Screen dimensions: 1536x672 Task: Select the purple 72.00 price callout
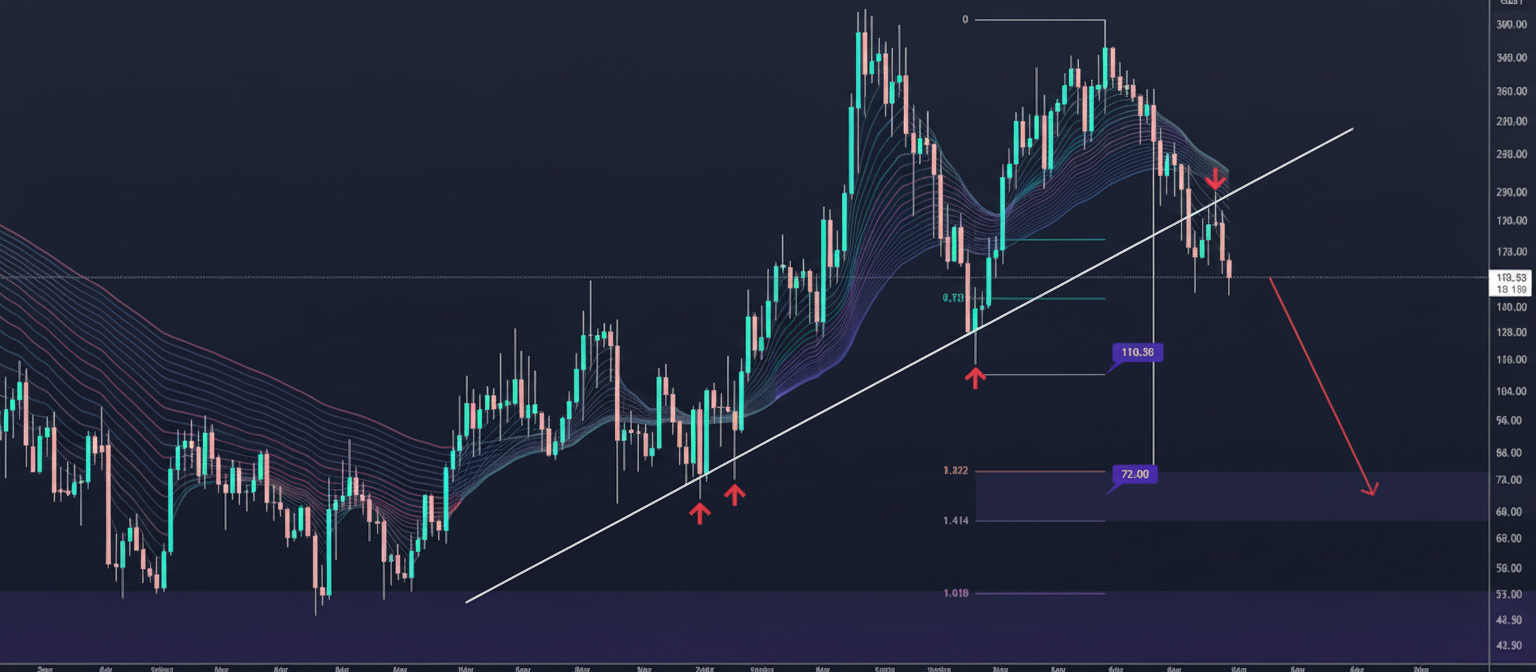tap(1134, 474)
